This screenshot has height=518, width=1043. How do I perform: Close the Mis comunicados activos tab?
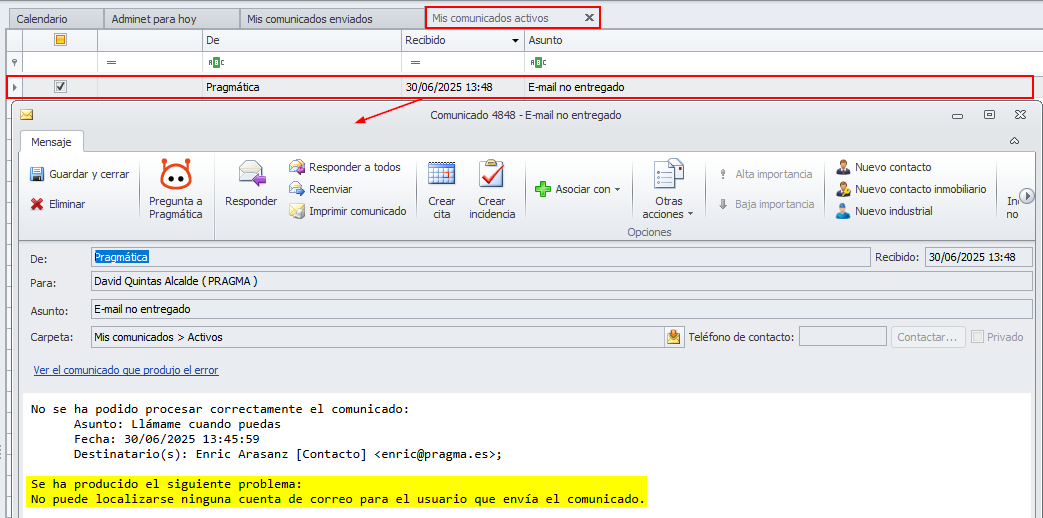tap(589, 18)
